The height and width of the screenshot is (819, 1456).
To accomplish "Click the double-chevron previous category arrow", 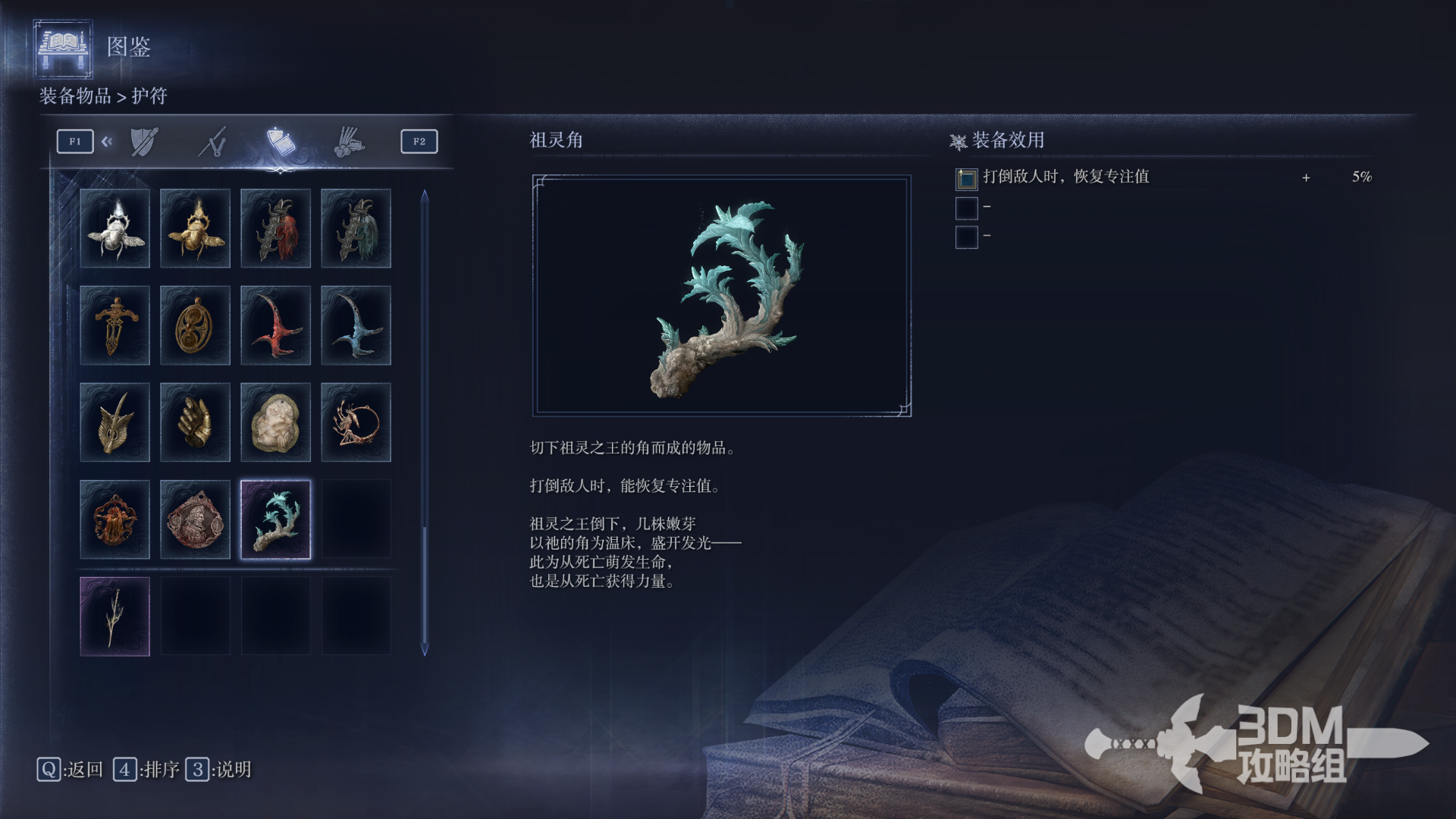I will click(x=107, y=141).
